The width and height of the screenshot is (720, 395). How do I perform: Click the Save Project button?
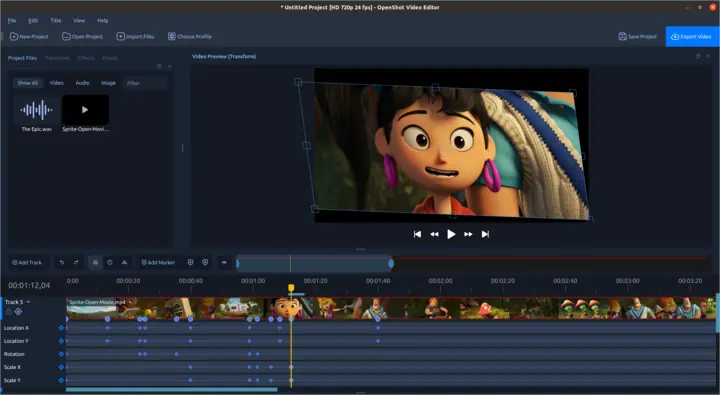click(638, 36)
